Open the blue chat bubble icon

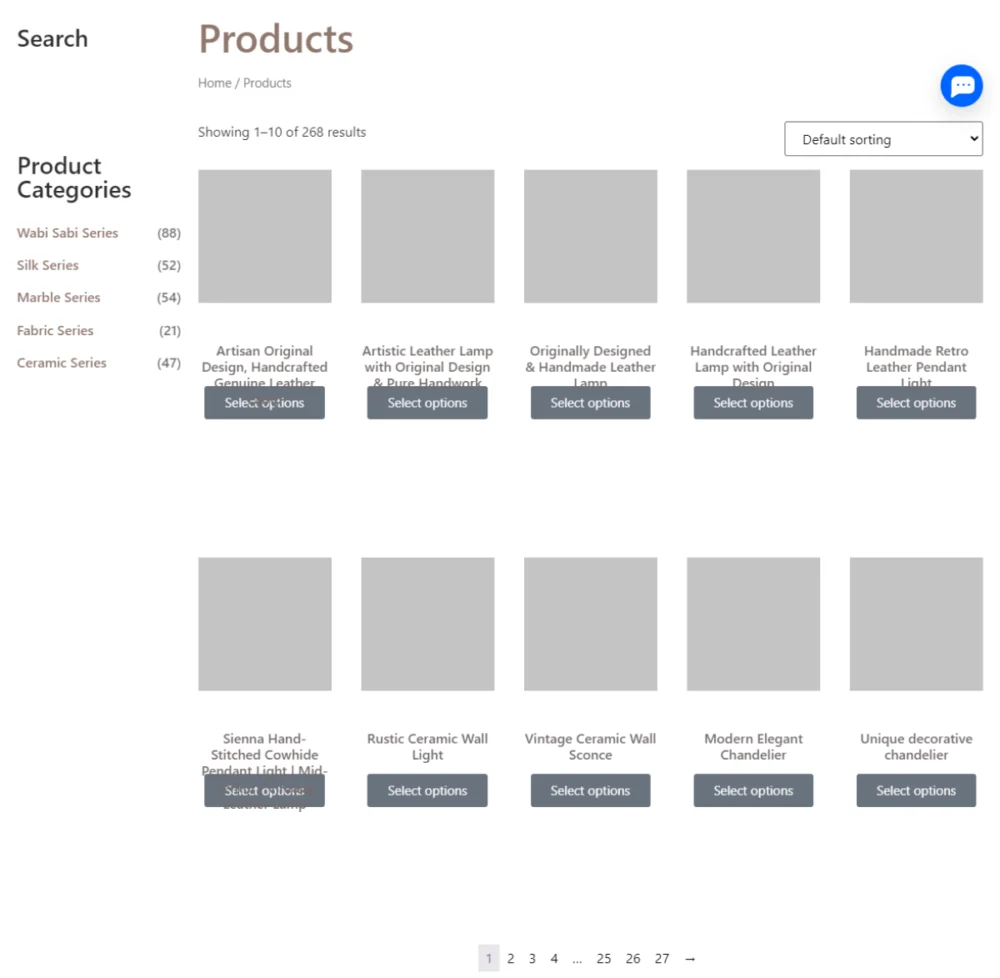[961, 85]
